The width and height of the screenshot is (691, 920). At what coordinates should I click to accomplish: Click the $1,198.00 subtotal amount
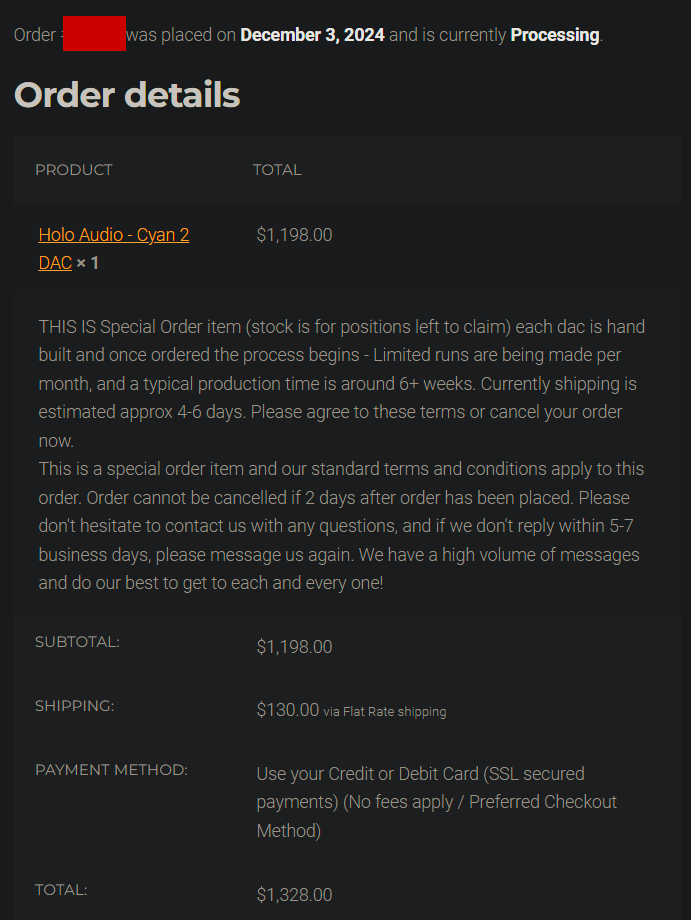tap(294, 647)
